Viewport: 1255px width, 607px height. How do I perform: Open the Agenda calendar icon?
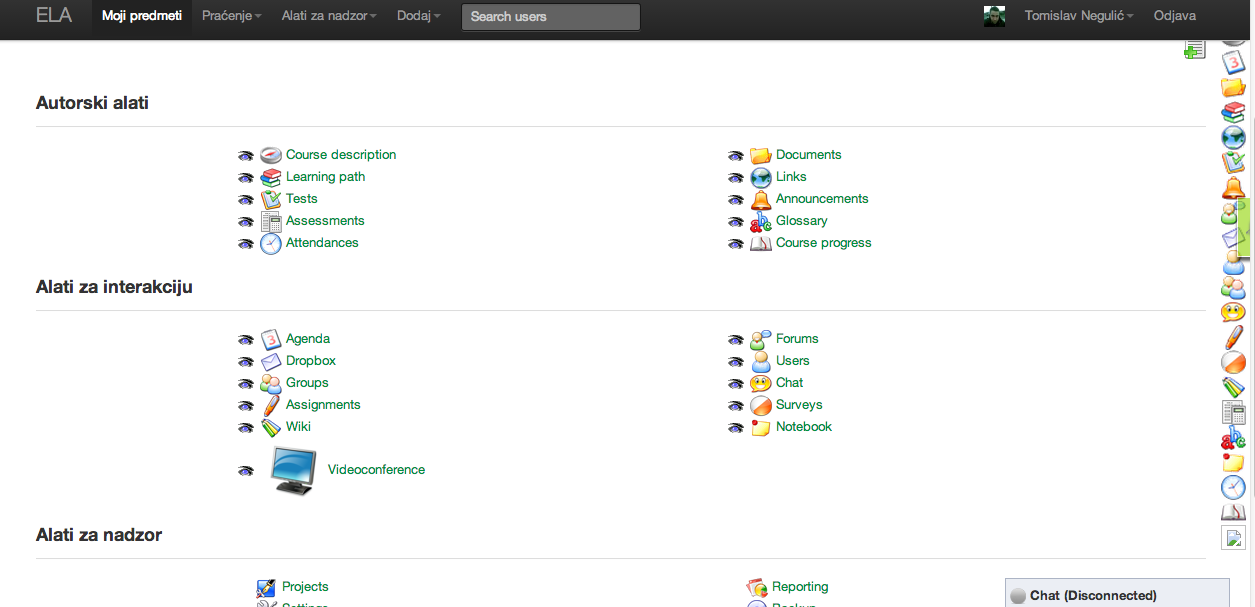click(x=271, y=339)
